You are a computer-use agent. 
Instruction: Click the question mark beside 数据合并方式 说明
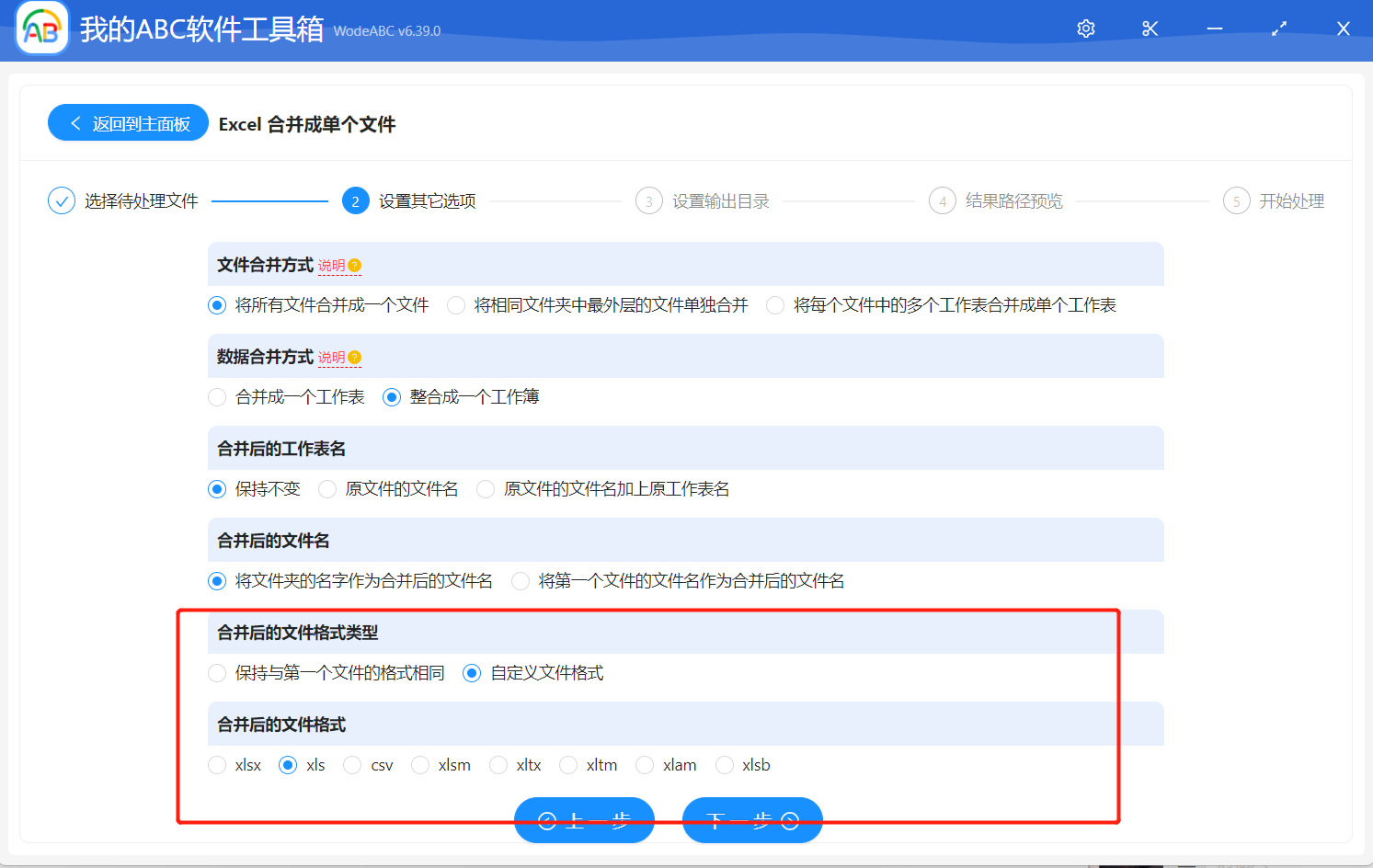[x=353, y=357]
